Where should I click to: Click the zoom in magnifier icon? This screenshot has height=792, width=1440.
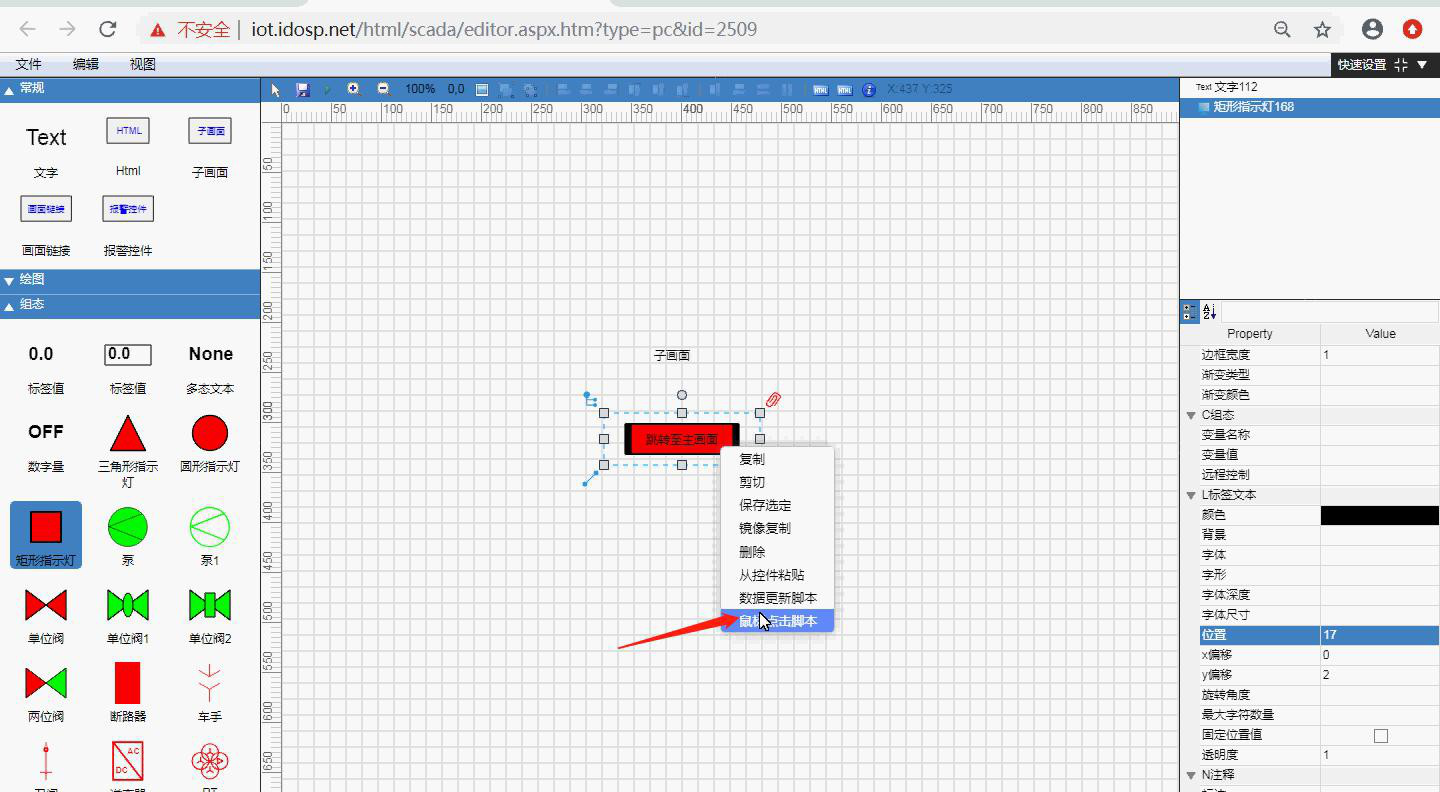pyautogui.click(x=353, y=89)
